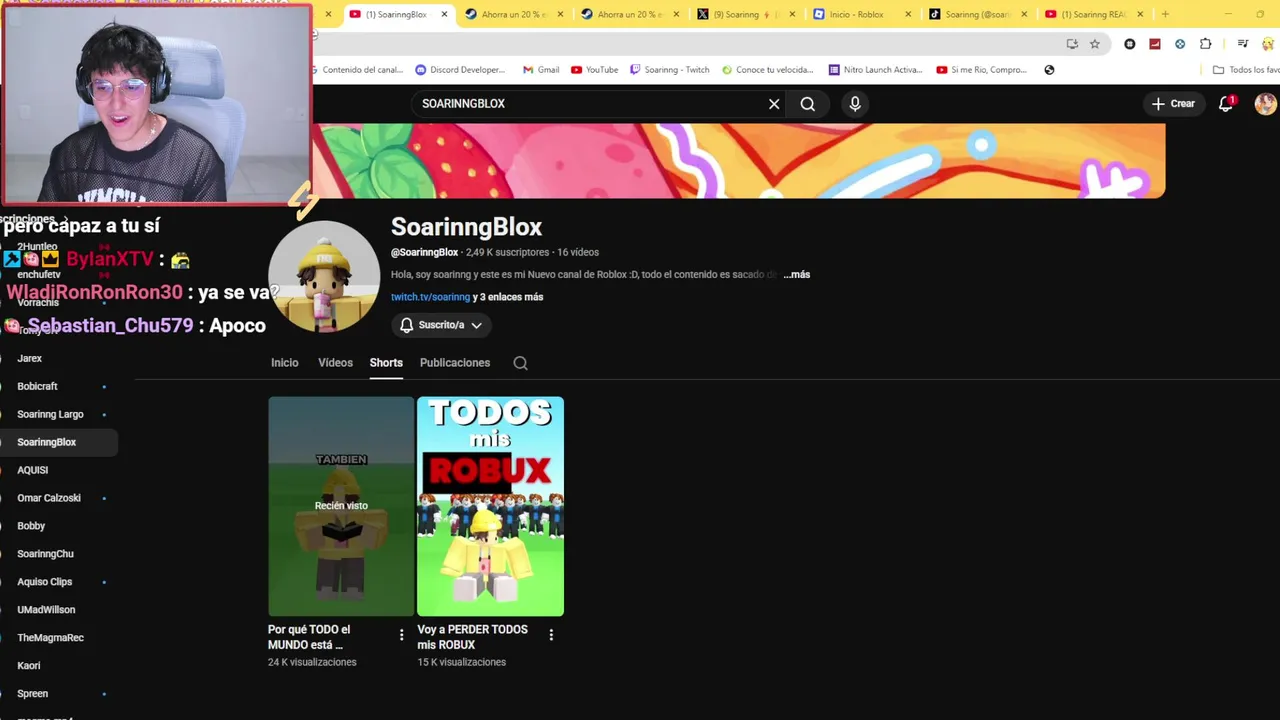Click the 16 vídeos text

(578, 253)
